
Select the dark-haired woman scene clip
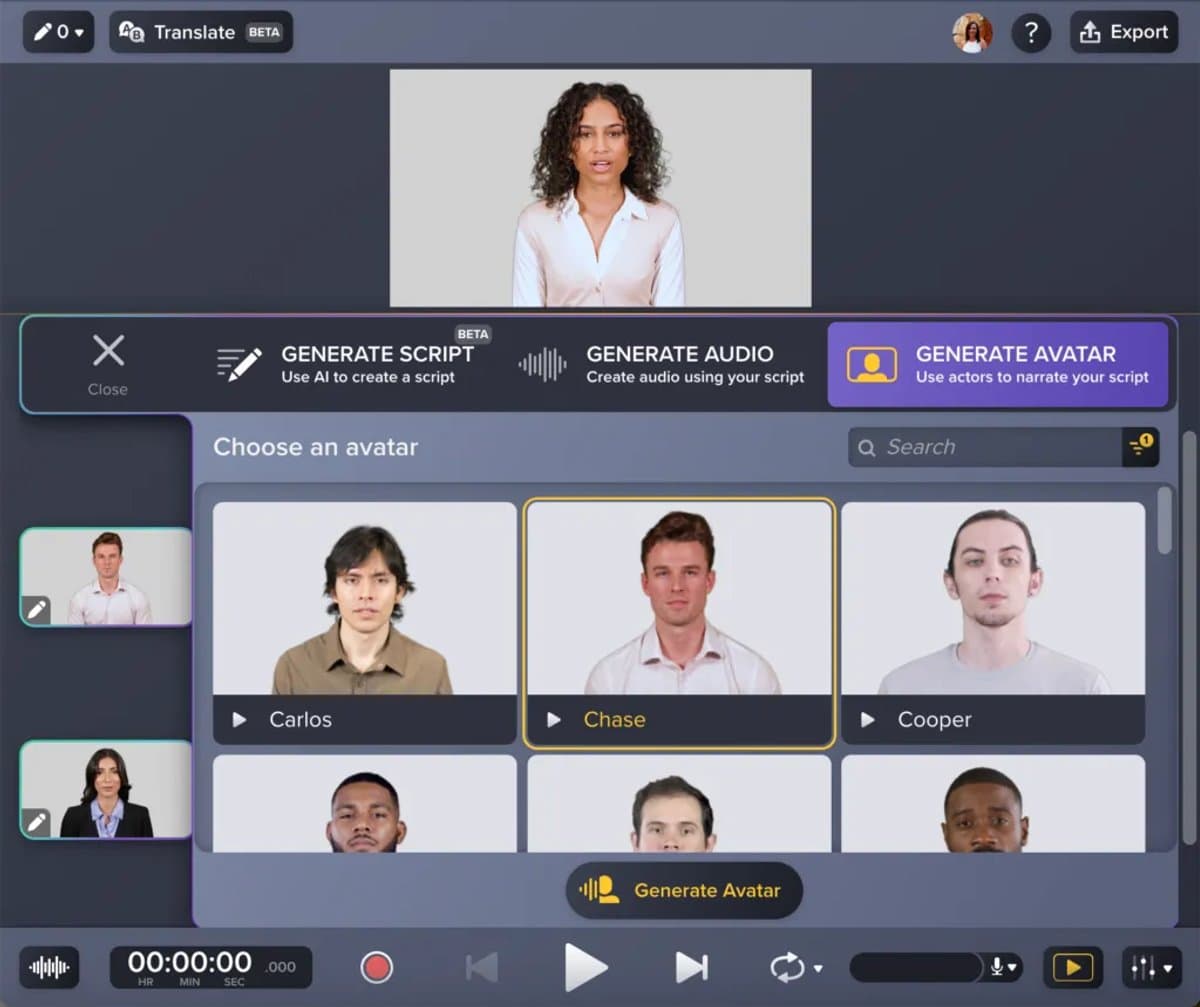(x=106, y=790)
